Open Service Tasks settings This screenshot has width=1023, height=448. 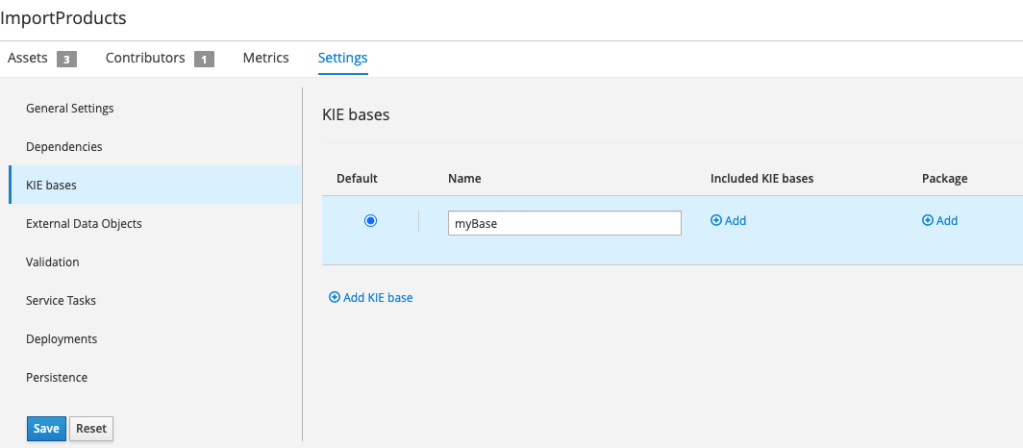point(61,301)
